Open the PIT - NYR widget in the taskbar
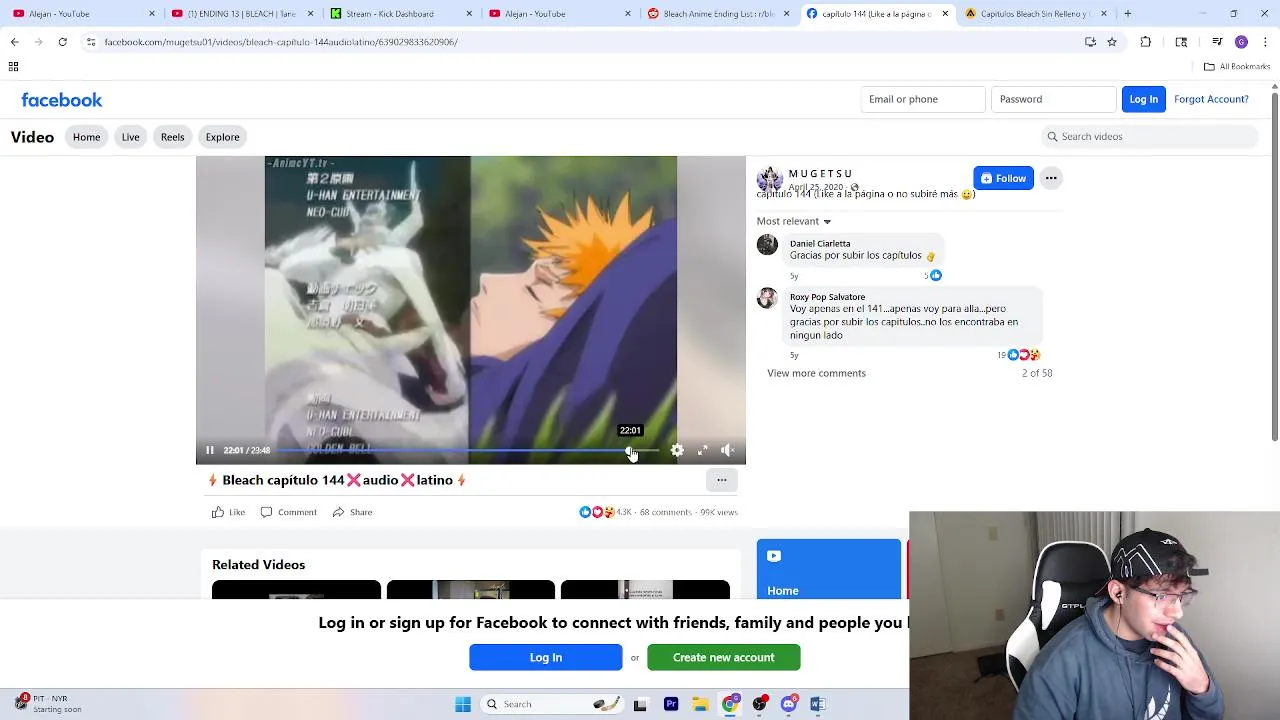This screenshot has width=1280, height=720. click(x=48, y=703)
